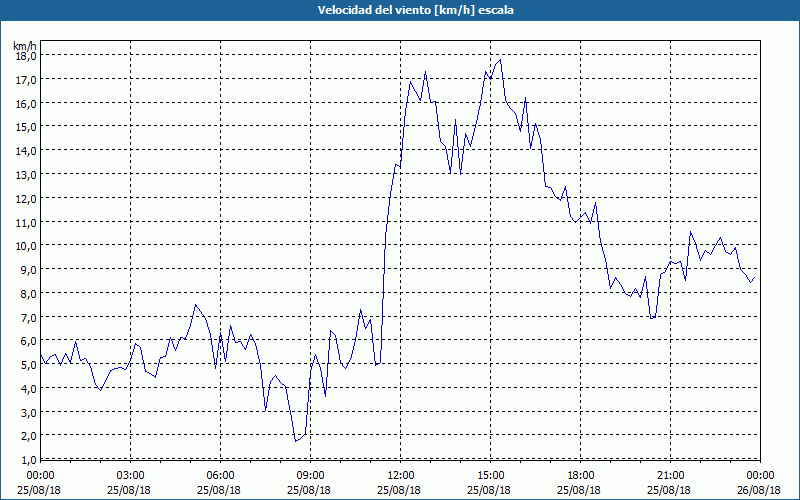Click the 18:00 time label on x-axis
The height and width of the screenshot is (500, 800).
(x=581, y=476)
